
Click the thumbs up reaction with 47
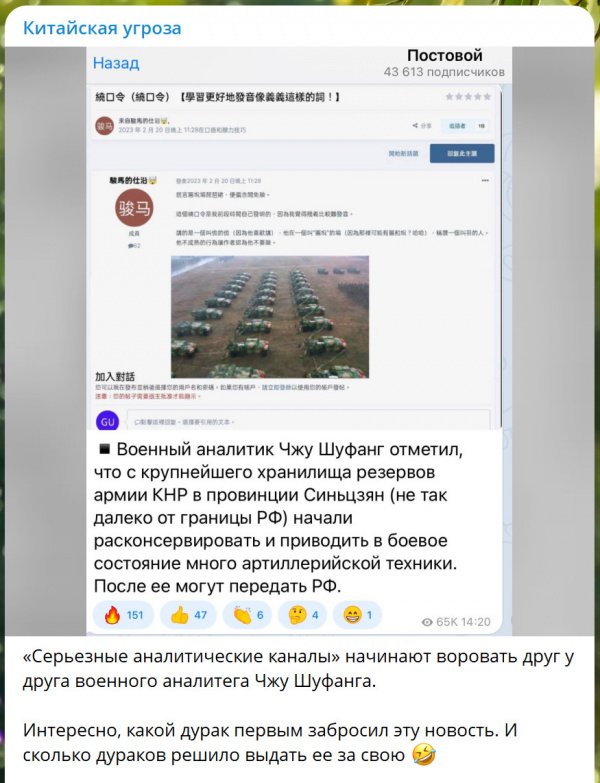188,615
